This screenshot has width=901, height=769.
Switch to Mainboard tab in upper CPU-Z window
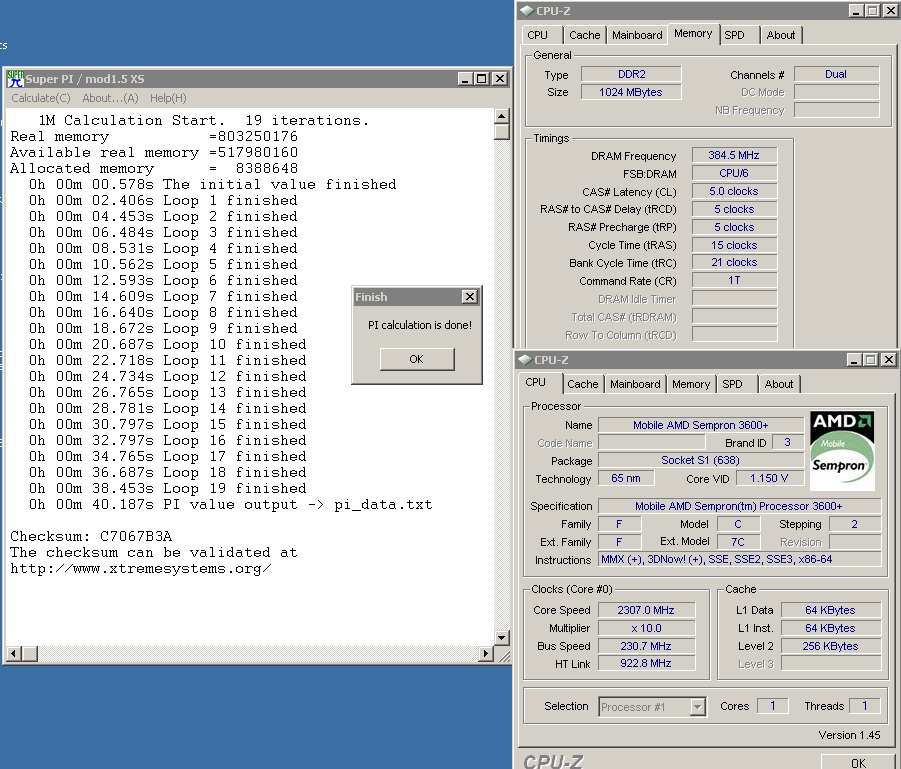(x=637, y=35)
